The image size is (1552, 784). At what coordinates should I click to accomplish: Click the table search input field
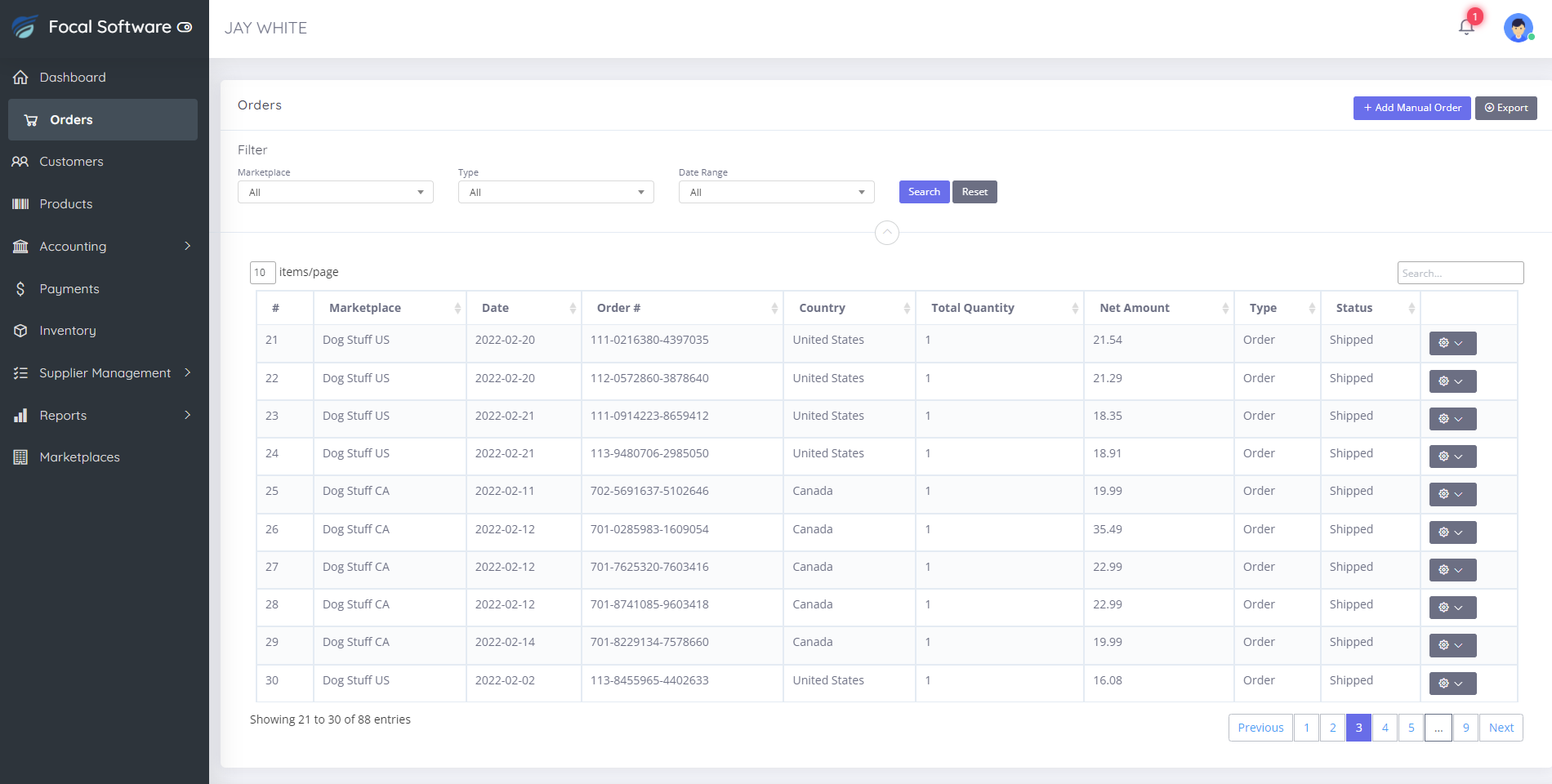pyautogui.click(x=1460, y=273)
